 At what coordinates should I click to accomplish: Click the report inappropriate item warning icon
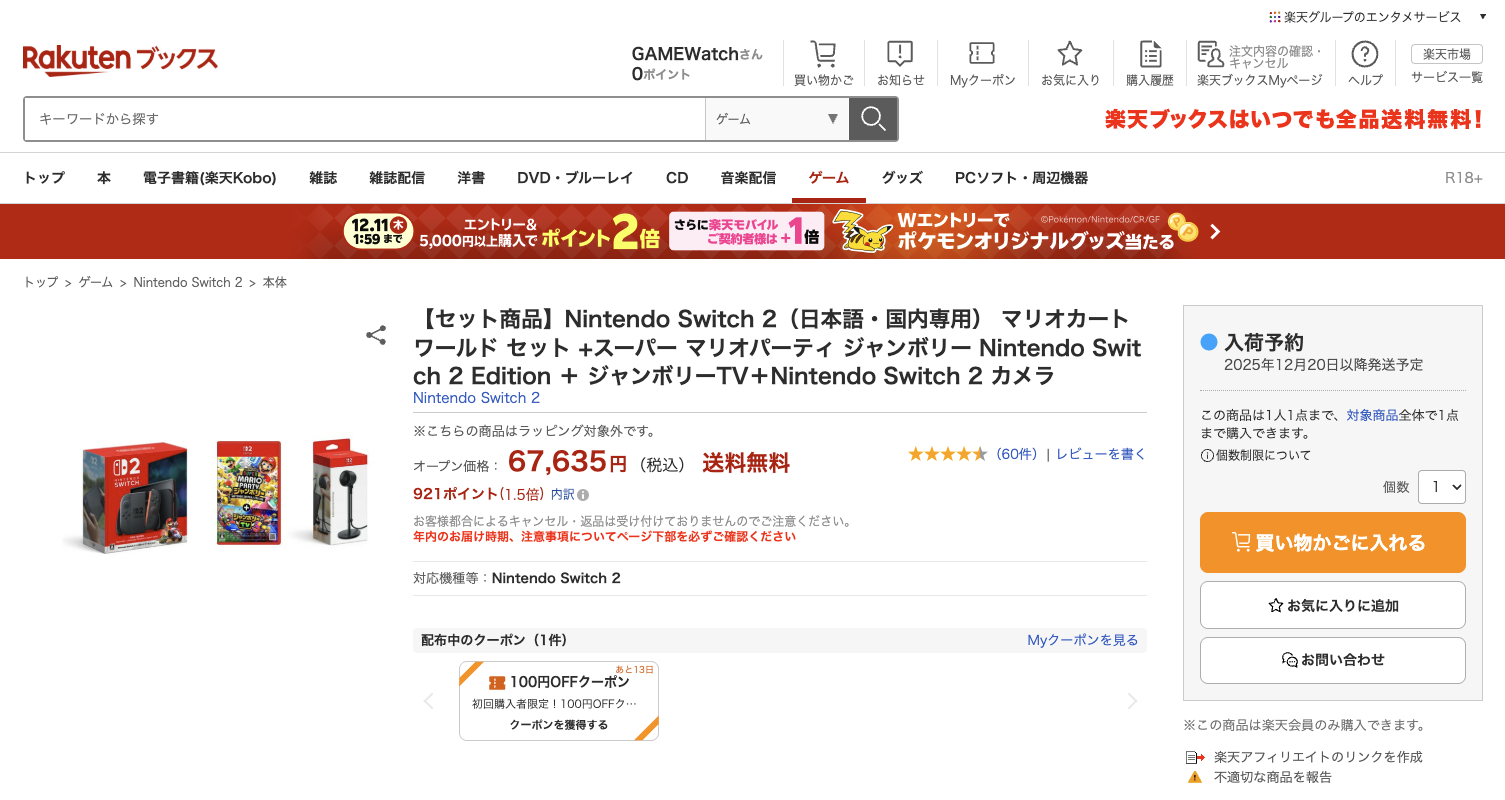pos(1194,777)
